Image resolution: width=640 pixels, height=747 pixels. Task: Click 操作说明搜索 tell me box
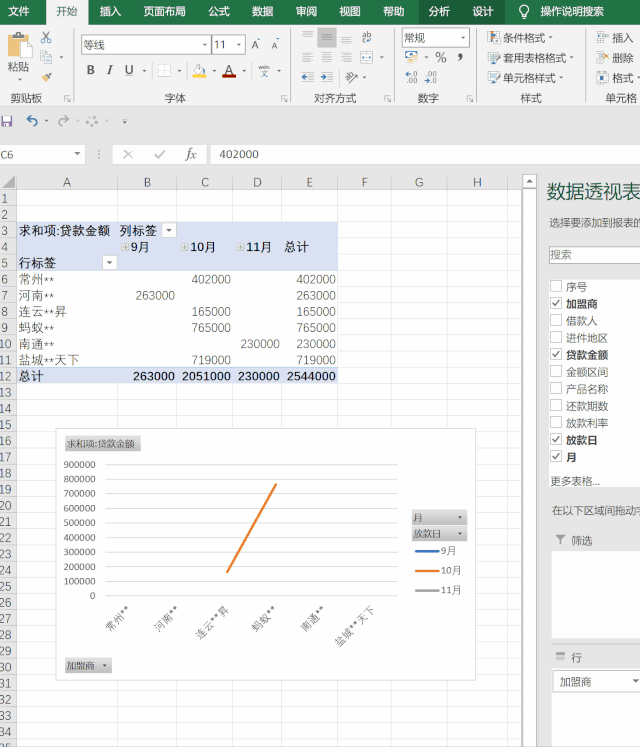tap(571, 11)
